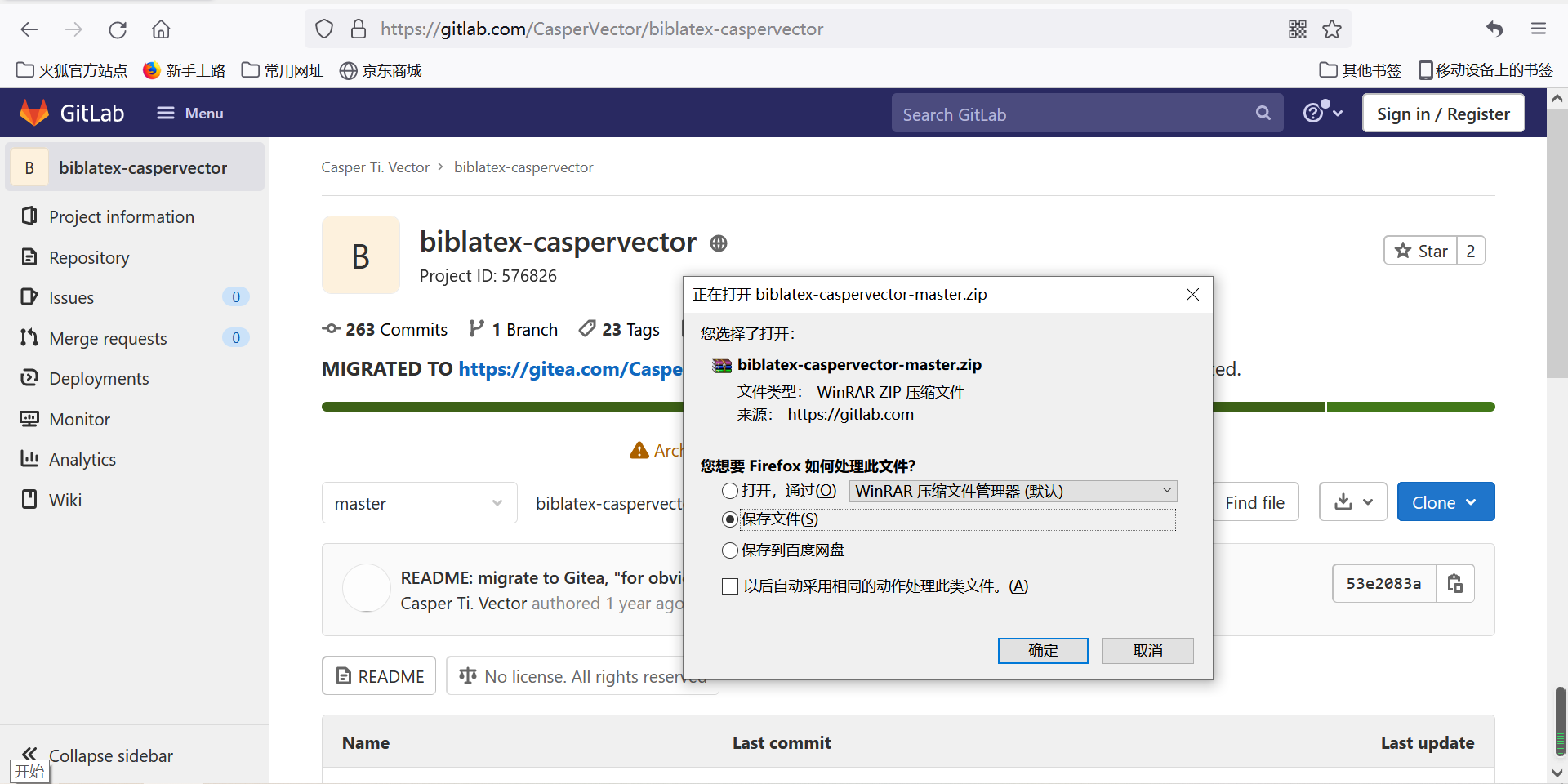This screenshot has width=1568, height=784.
Task: Click the GitLab fox logo
Action: coord(34,113)
